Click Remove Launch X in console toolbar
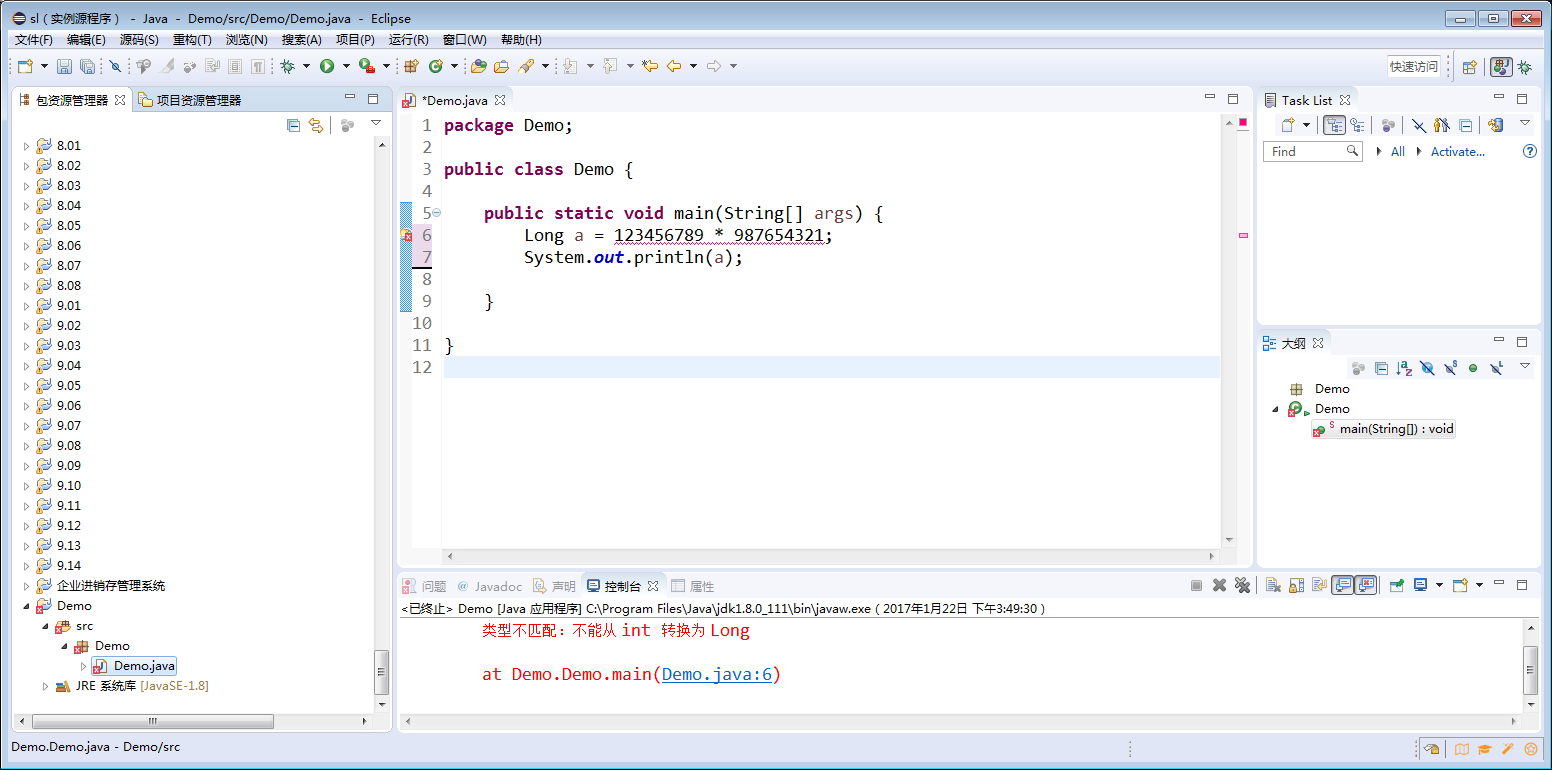This screenshot has width=1552, height=770. (x=1219, y=585)
